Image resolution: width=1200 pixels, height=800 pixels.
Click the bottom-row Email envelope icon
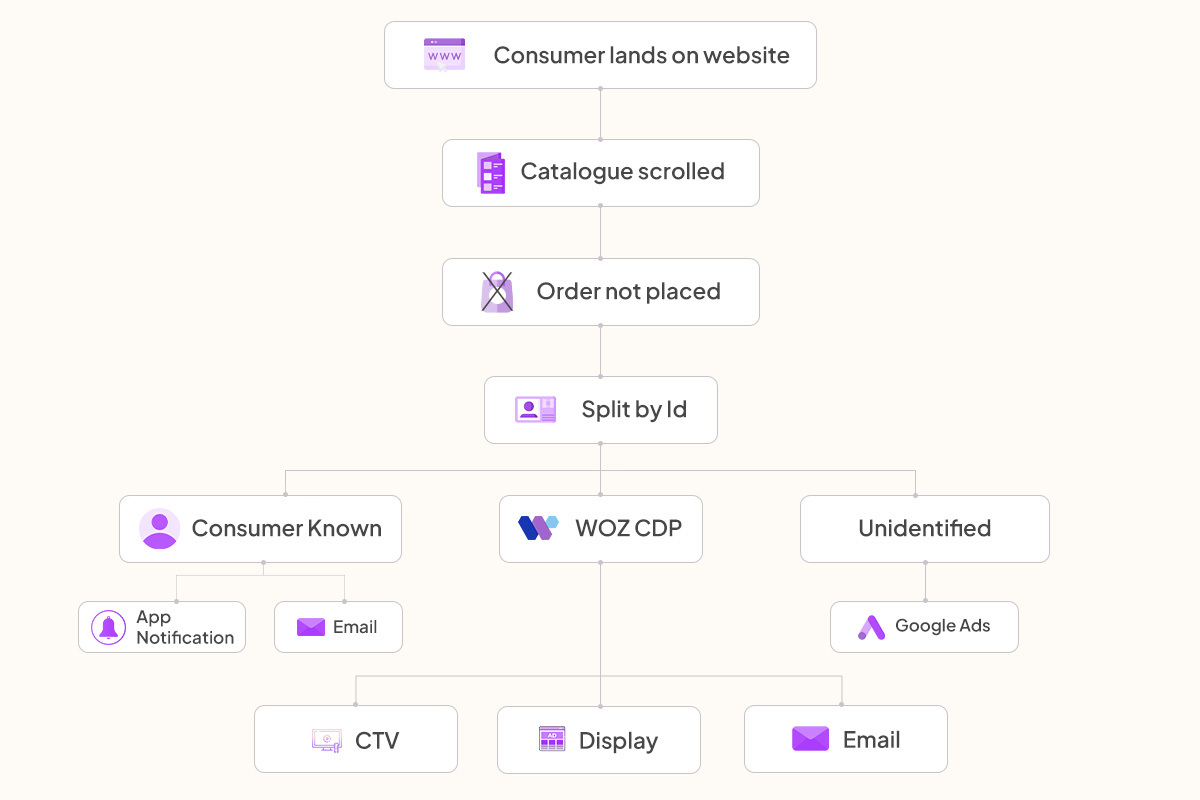810,739
